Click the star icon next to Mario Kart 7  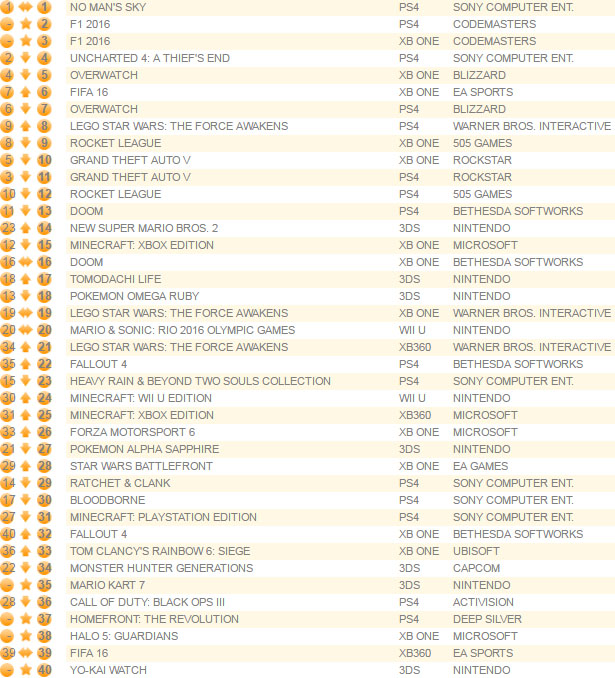[26, 585]
